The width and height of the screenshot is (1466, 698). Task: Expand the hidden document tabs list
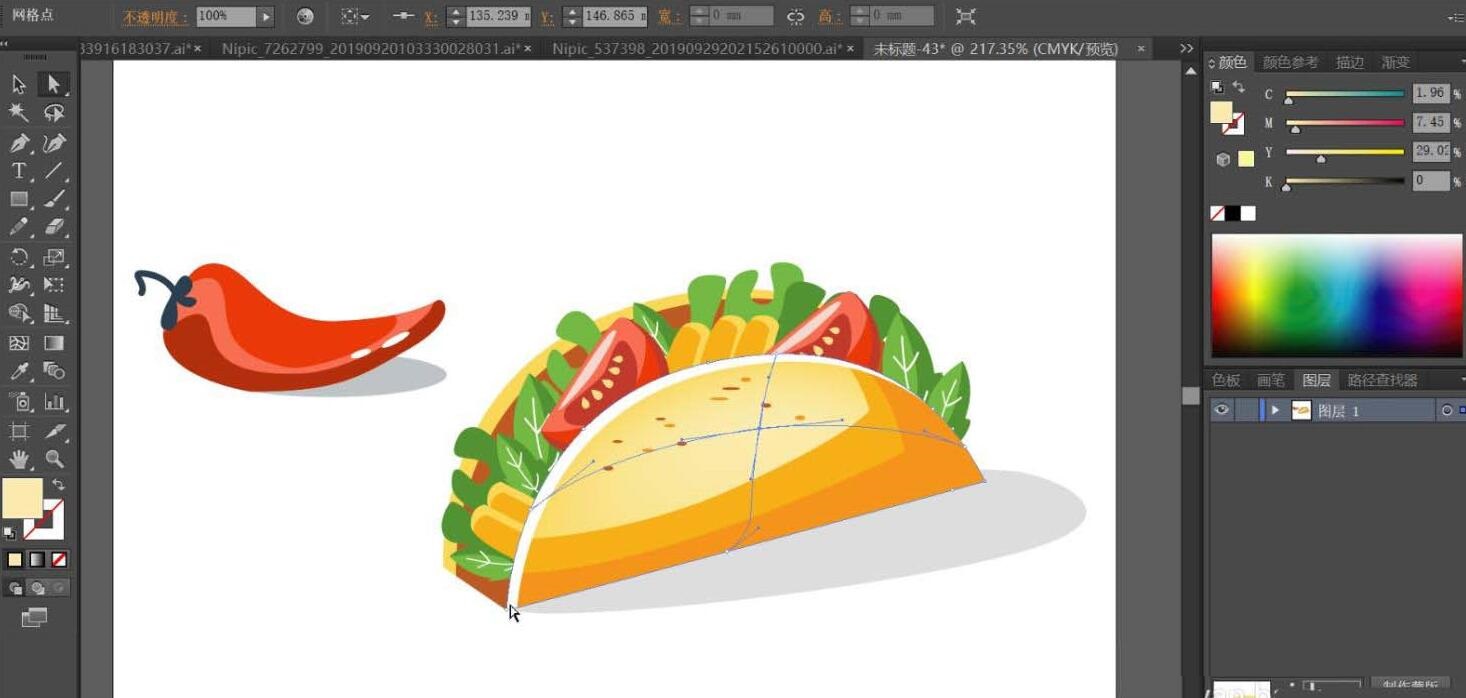[x=1186, y=48]
